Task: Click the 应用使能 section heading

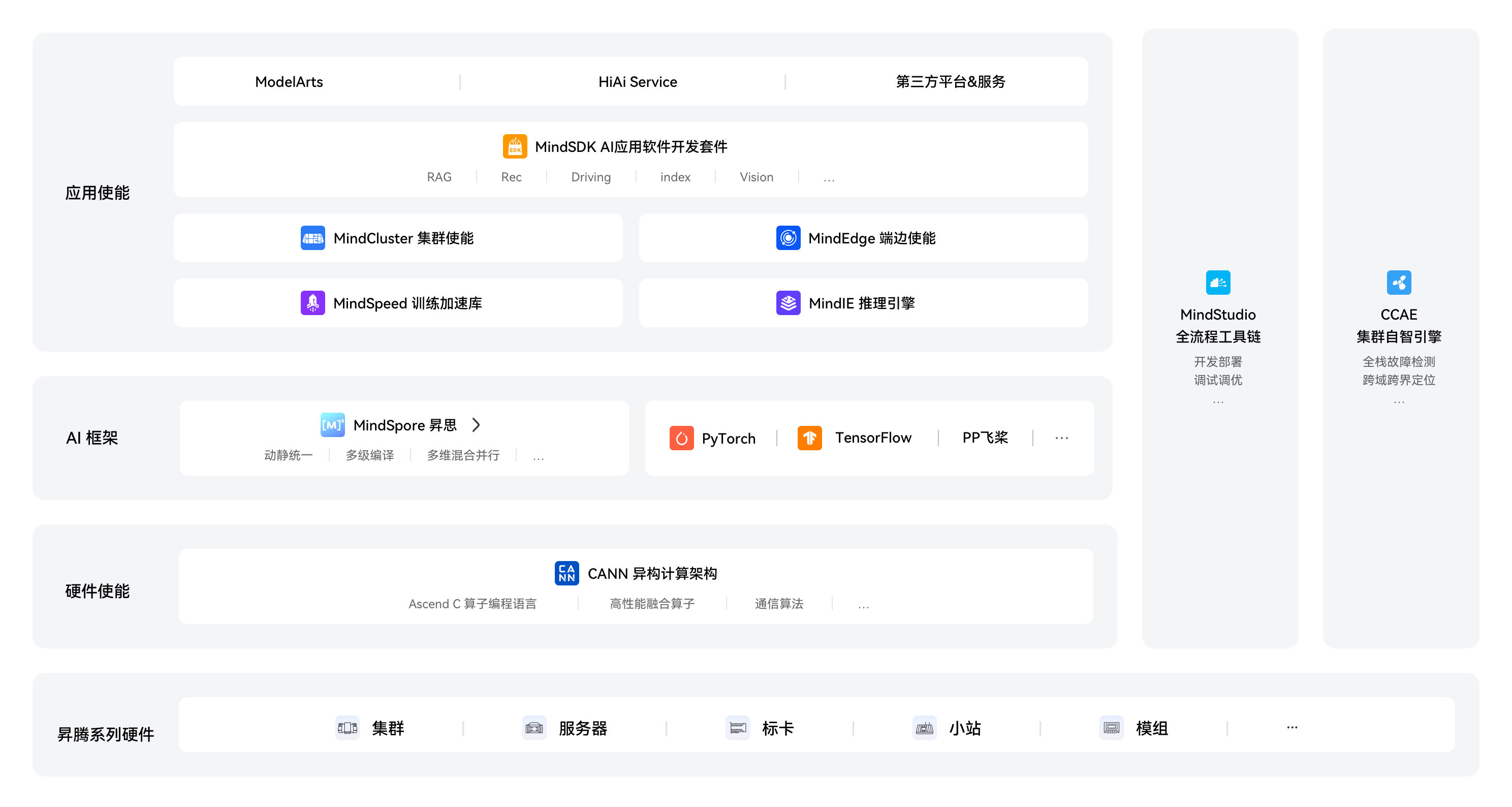Action: click(x=98, y=193)
